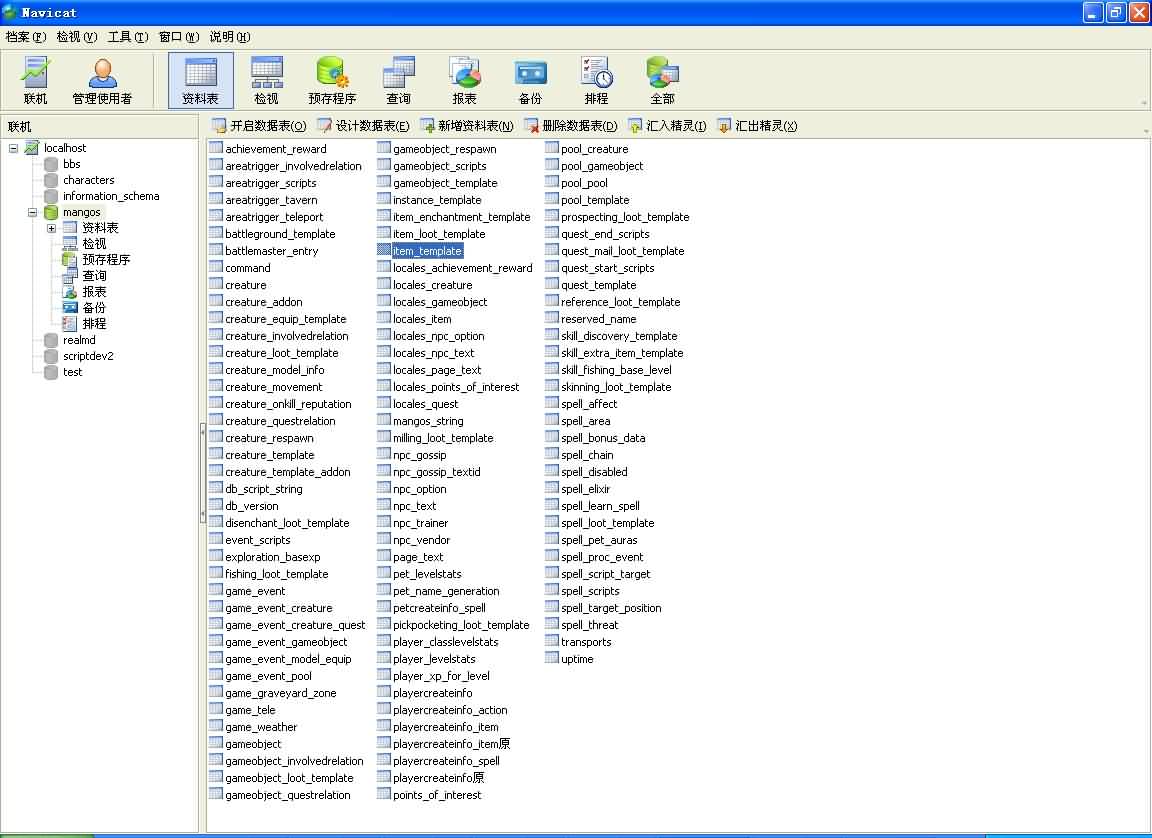Click the 联机 panel header

tap(98, 126)
